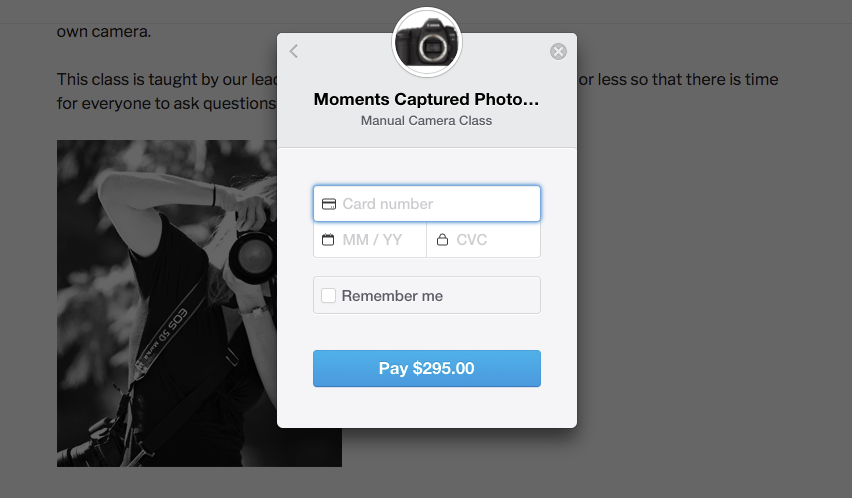Close the payment dialog with X icon
This screenshot has width=852, height=498.
[x=558, y=52]
